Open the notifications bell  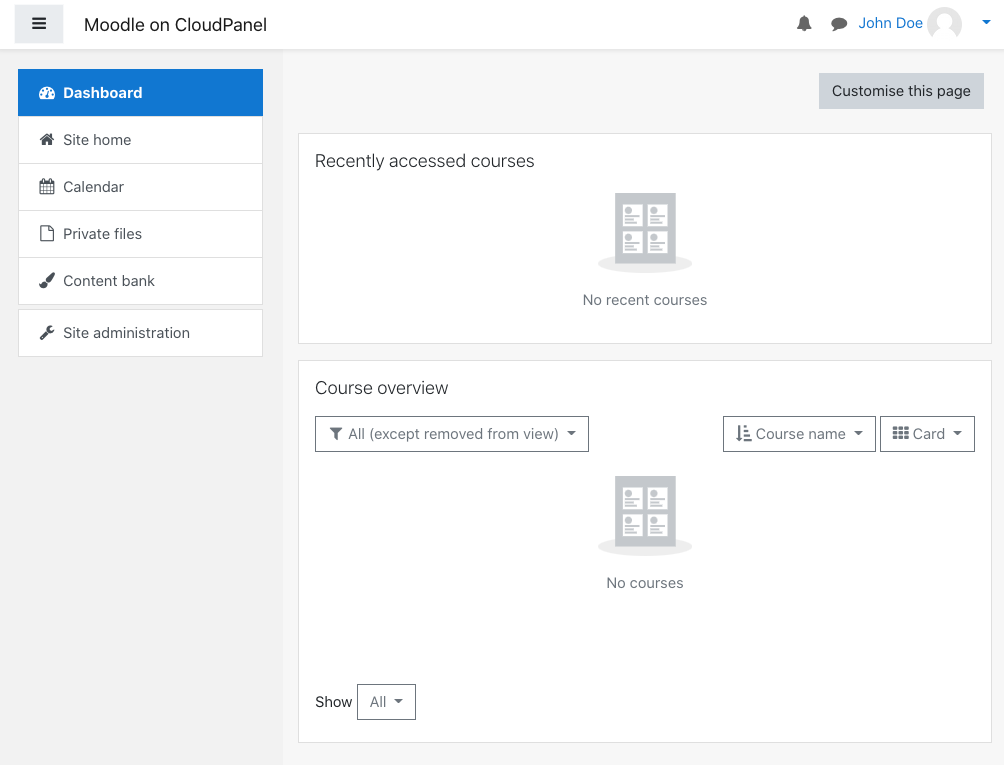(804, 24)
